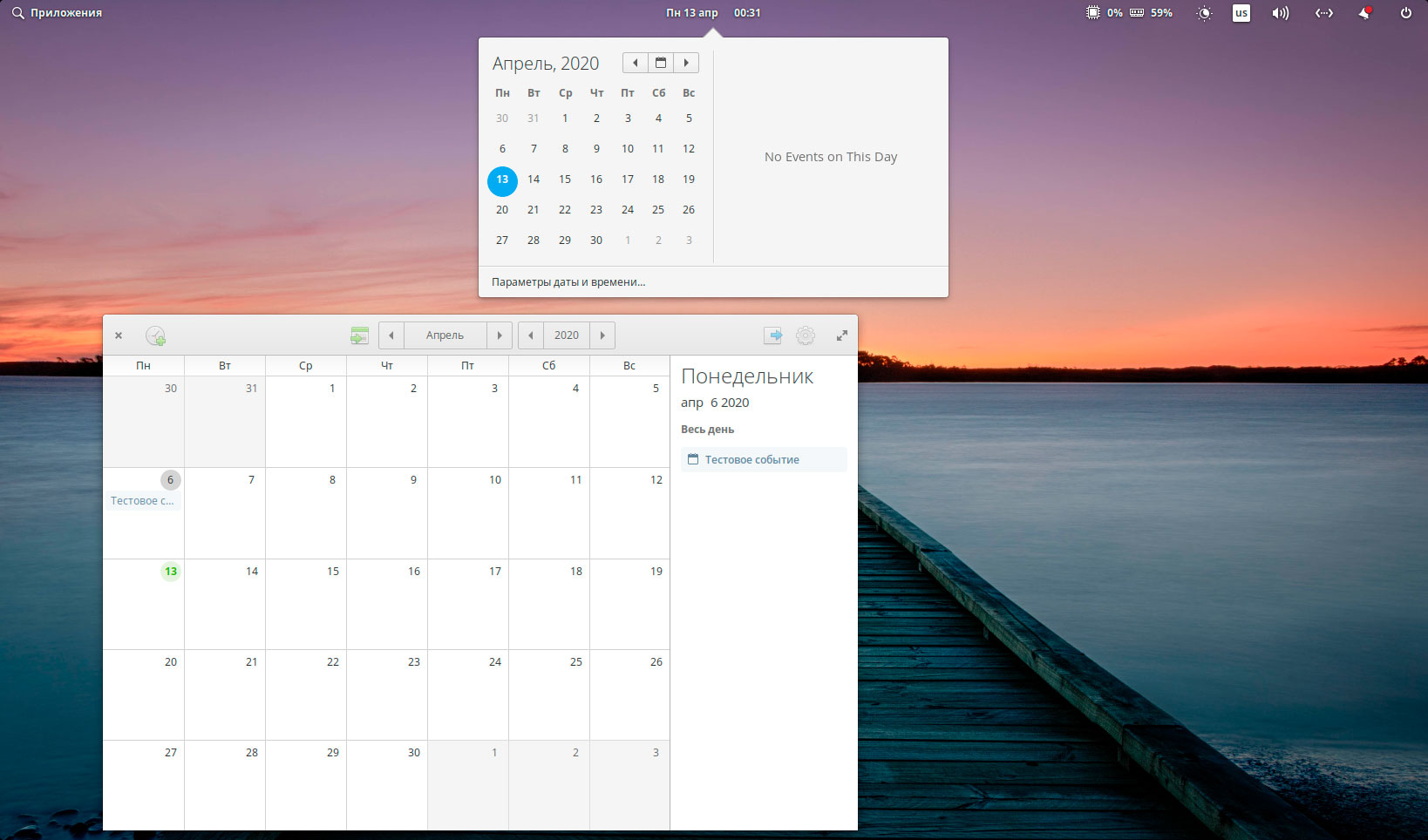This screenshot has width=1428, height=840.
Task: Go forward one year from 2020
Action: coord(602,335)
